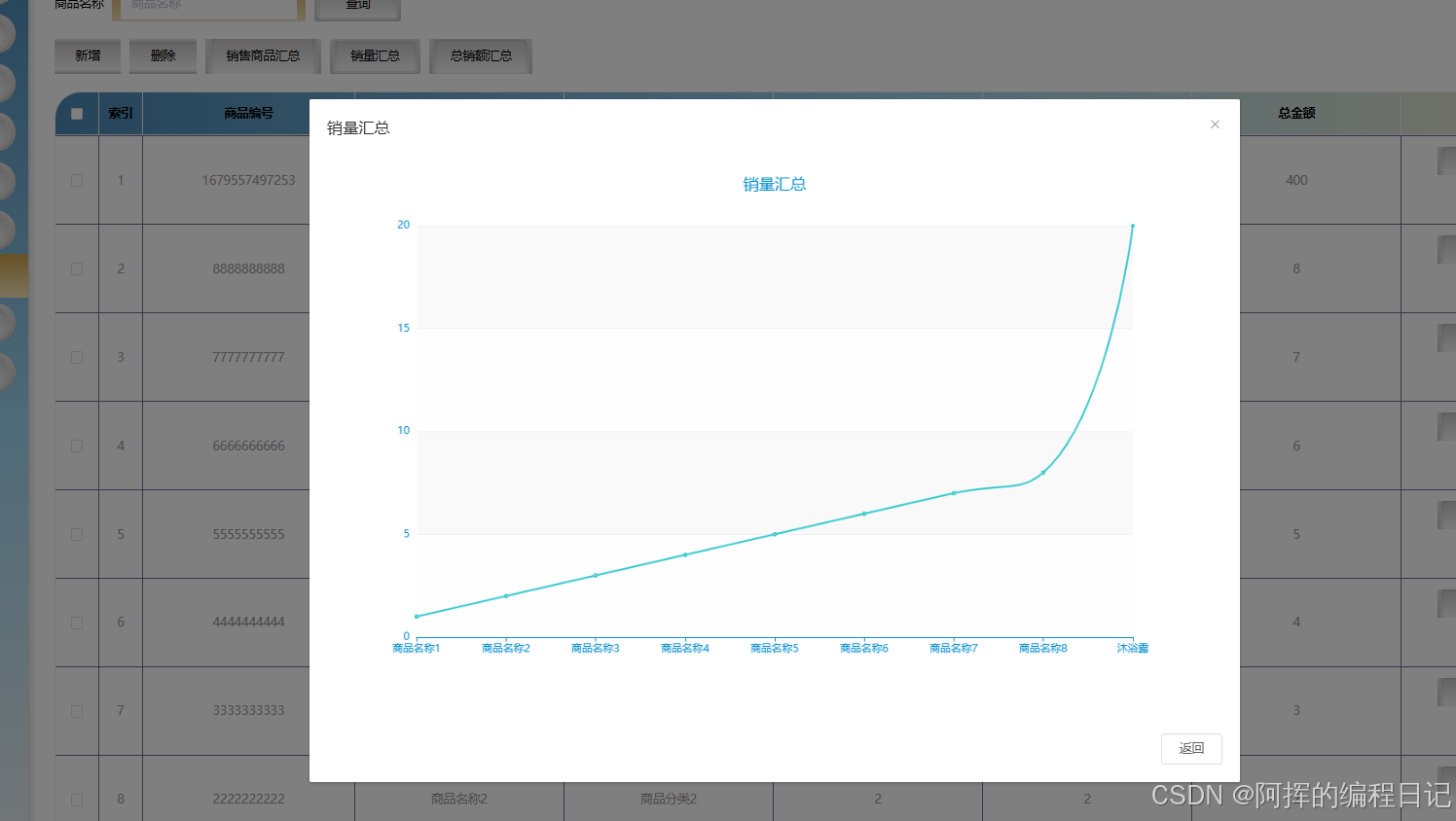
Task: Click the 商品名称8 data point on the line
Action: [1043, 473]
